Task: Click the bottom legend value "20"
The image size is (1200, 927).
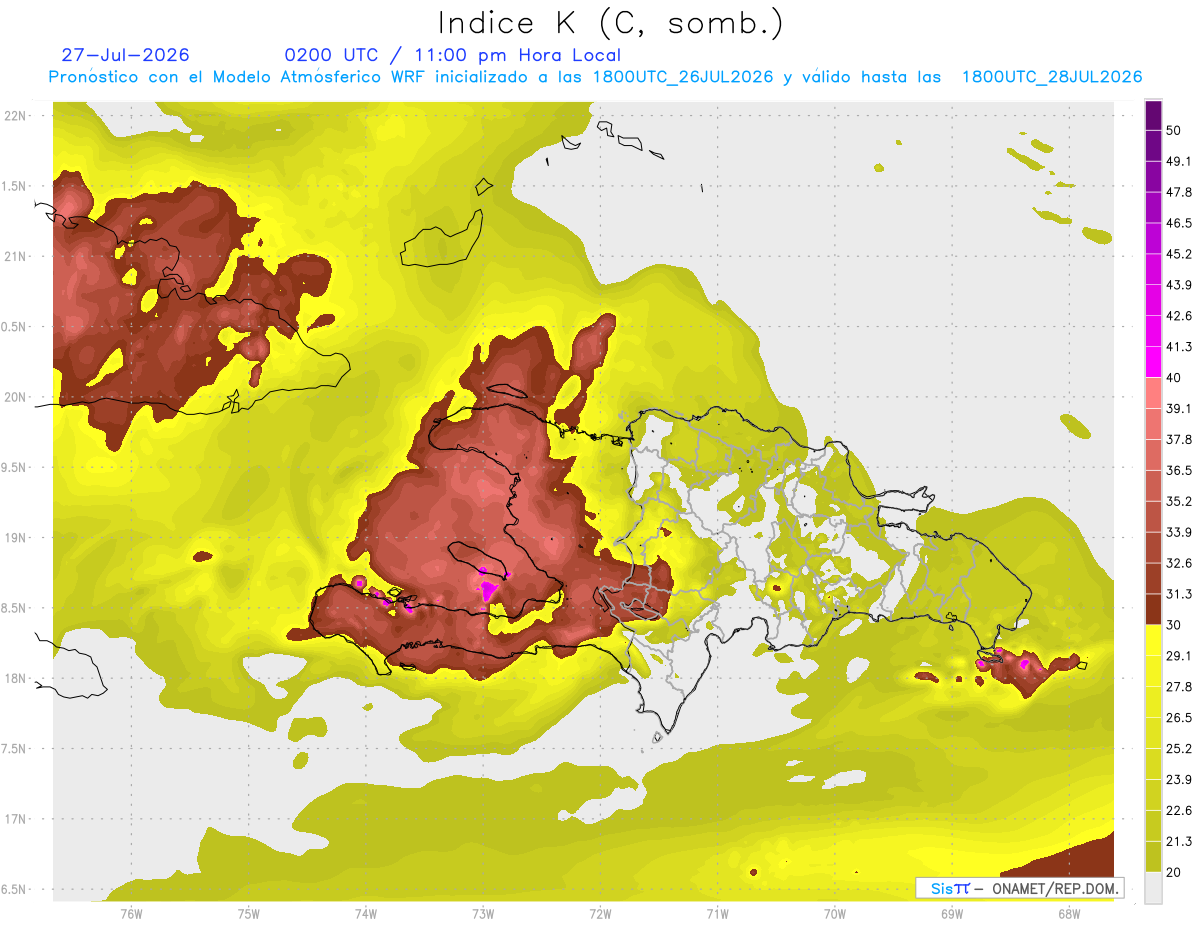Action: 1174,871
